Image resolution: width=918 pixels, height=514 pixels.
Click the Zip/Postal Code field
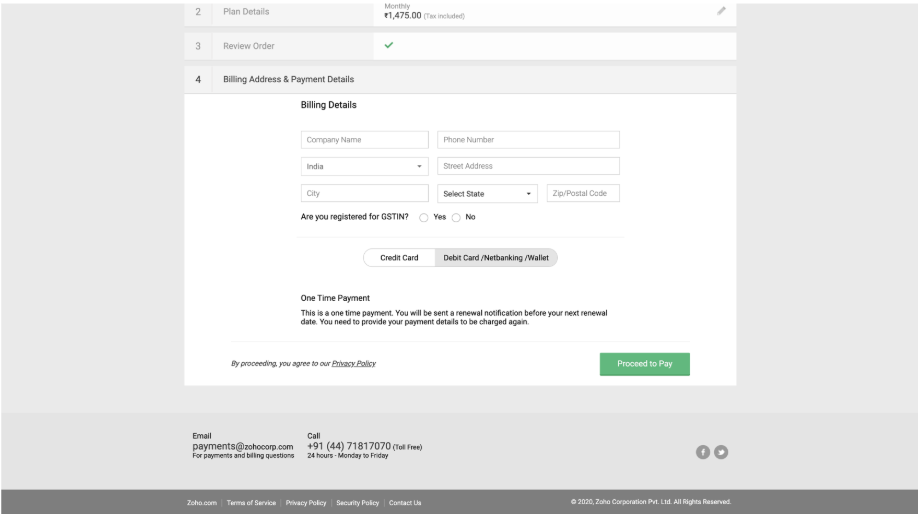click(x=583, y=194)
